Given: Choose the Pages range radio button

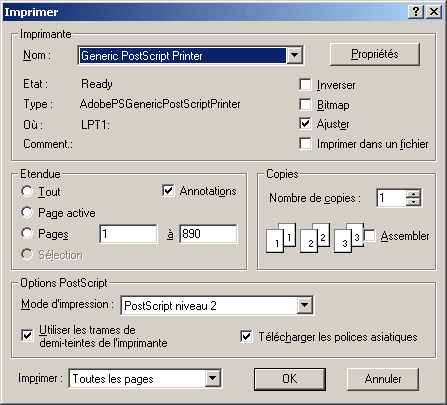Looking at the screenshot, I should [x=27, y=233].
